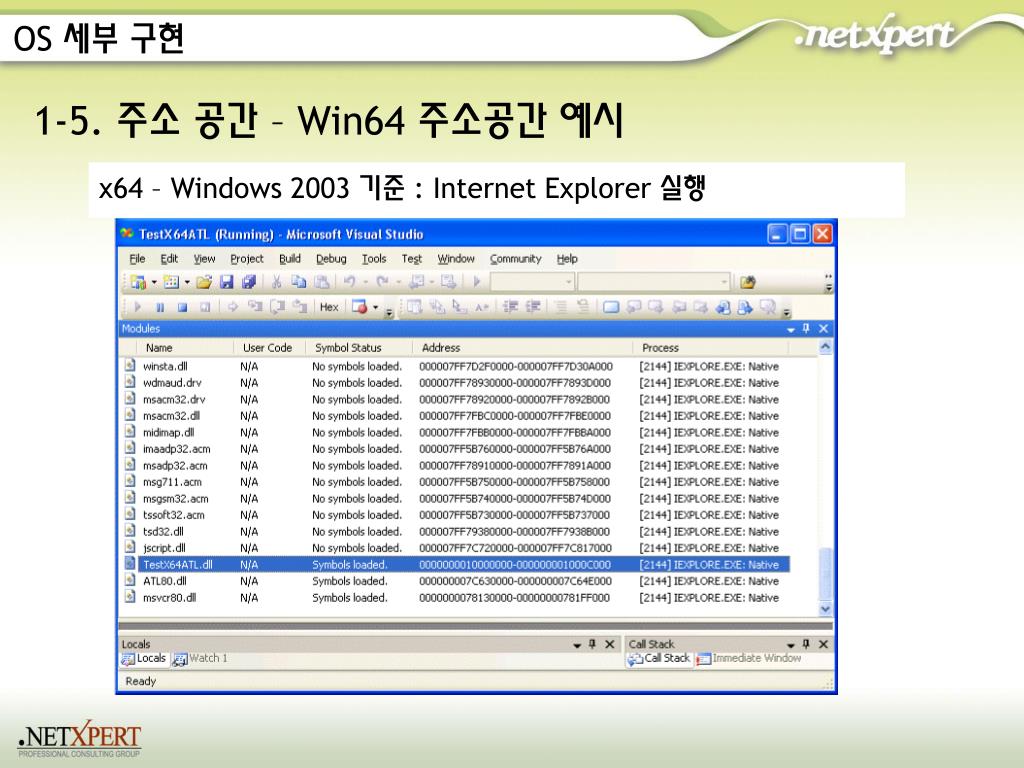Open the Solution Platforms combo box
The width and height of the screenshot is (1024, 768).
click(x=654, y=282)
